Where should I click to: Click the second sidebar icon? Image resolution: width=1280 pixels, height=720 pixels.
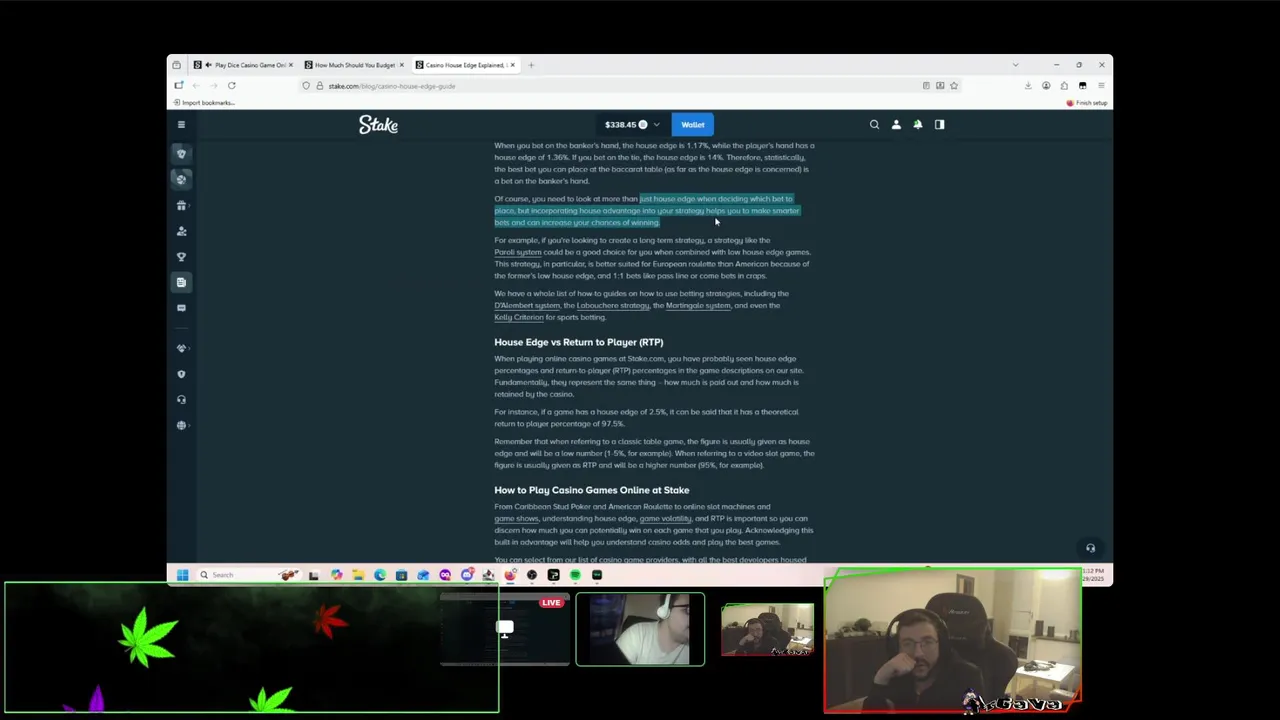click(x=181, y=179)
